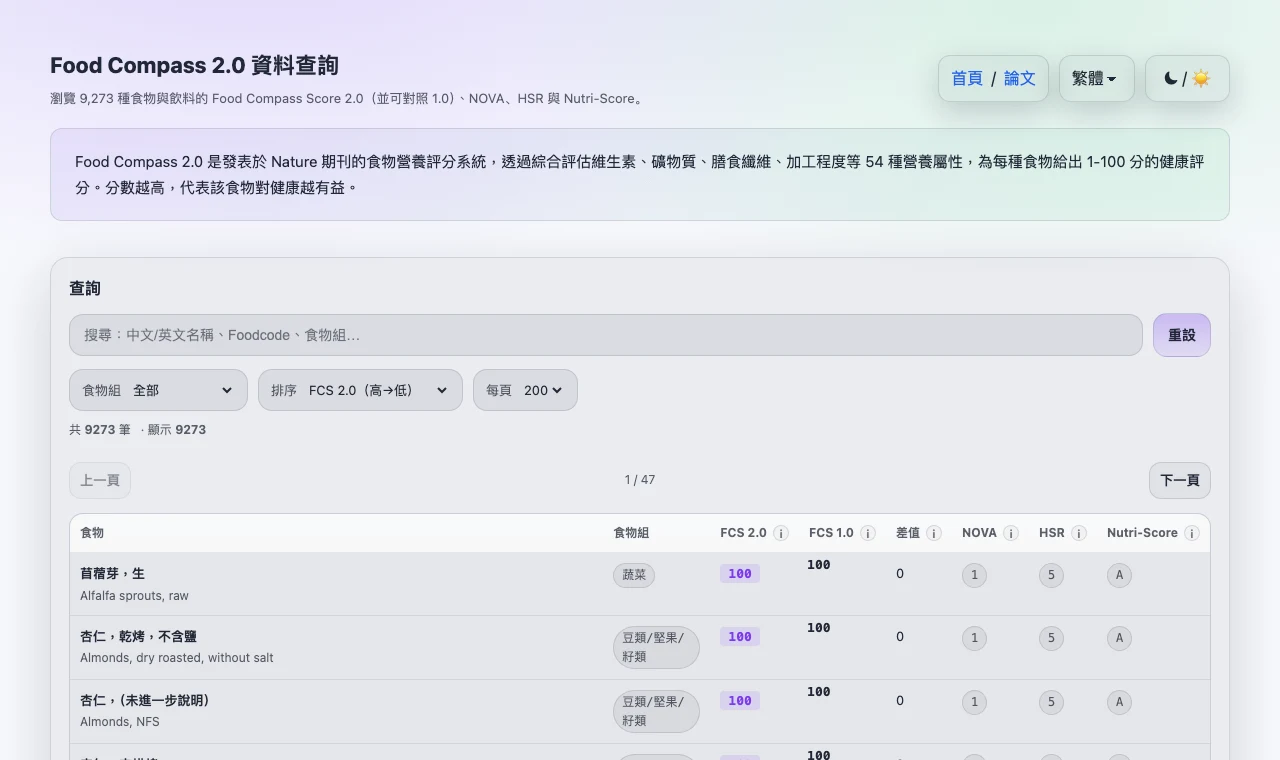Click the 蔬菜 food group tag
This screenshot has width=1280, height=760.
tap(634, 575)
